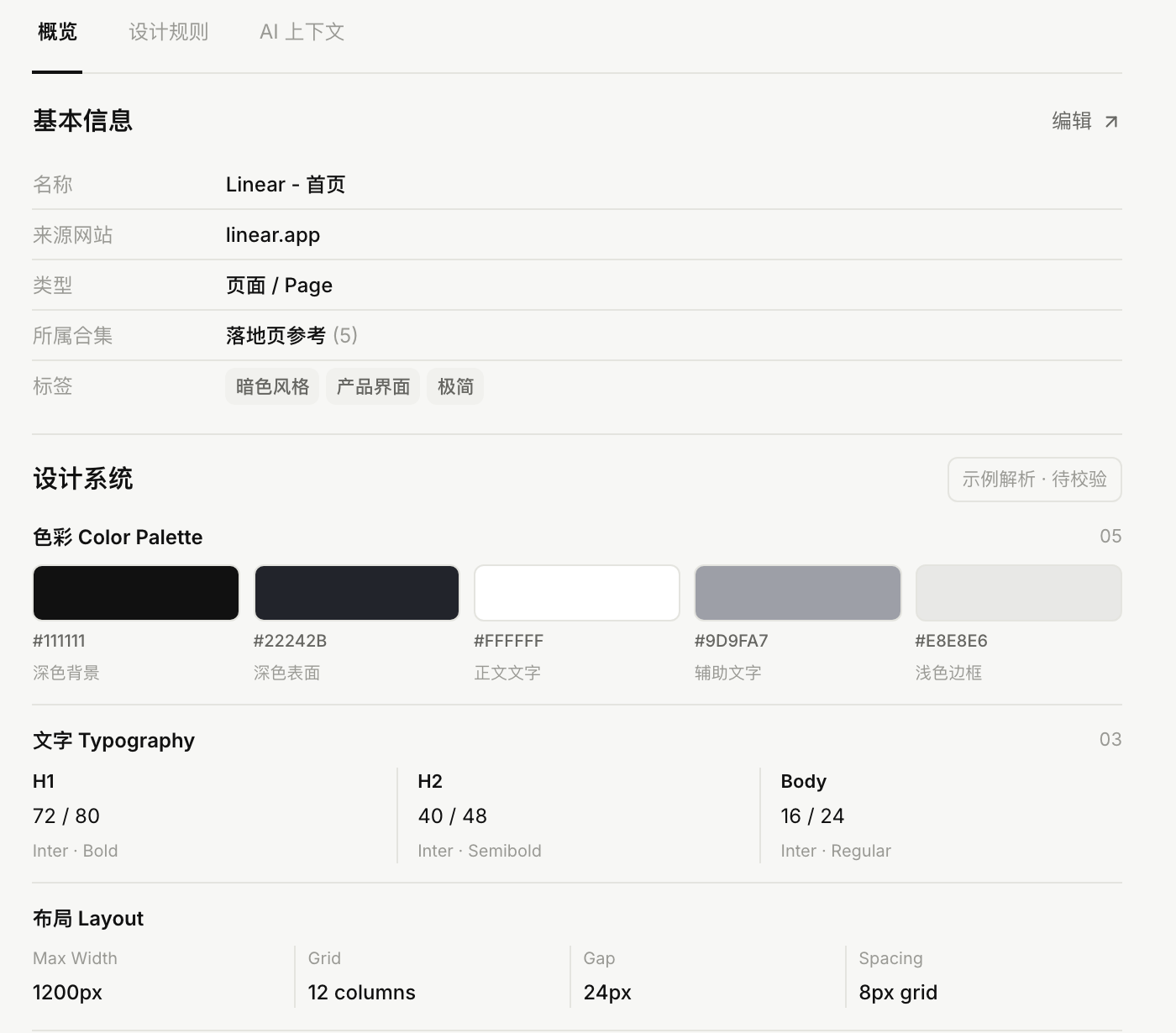Click the 布局 Layout heading
This screenshot has width=1176, height=1033.
point(88,919)
